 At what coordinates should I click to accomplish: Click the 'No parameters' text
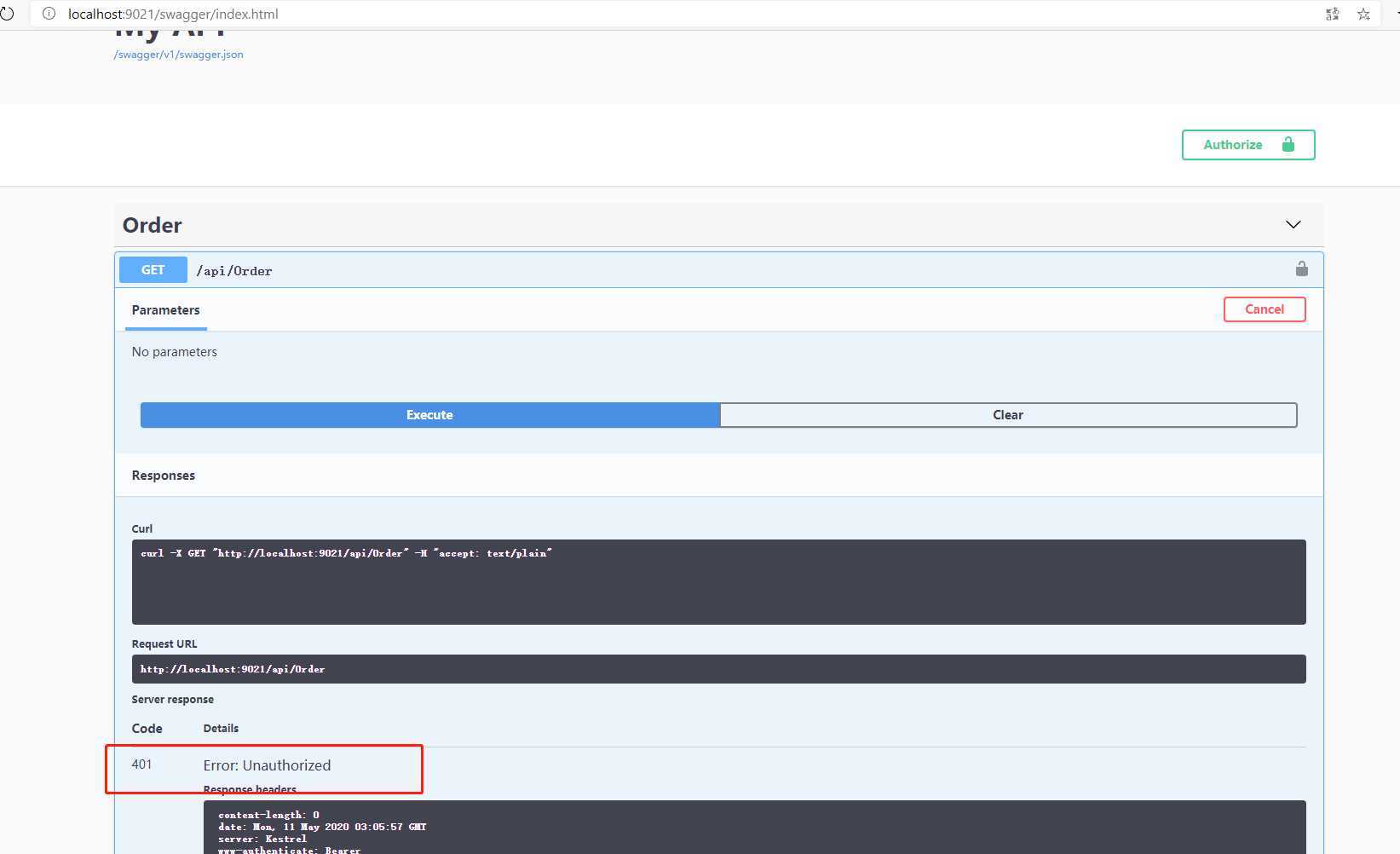coord(175,352)
